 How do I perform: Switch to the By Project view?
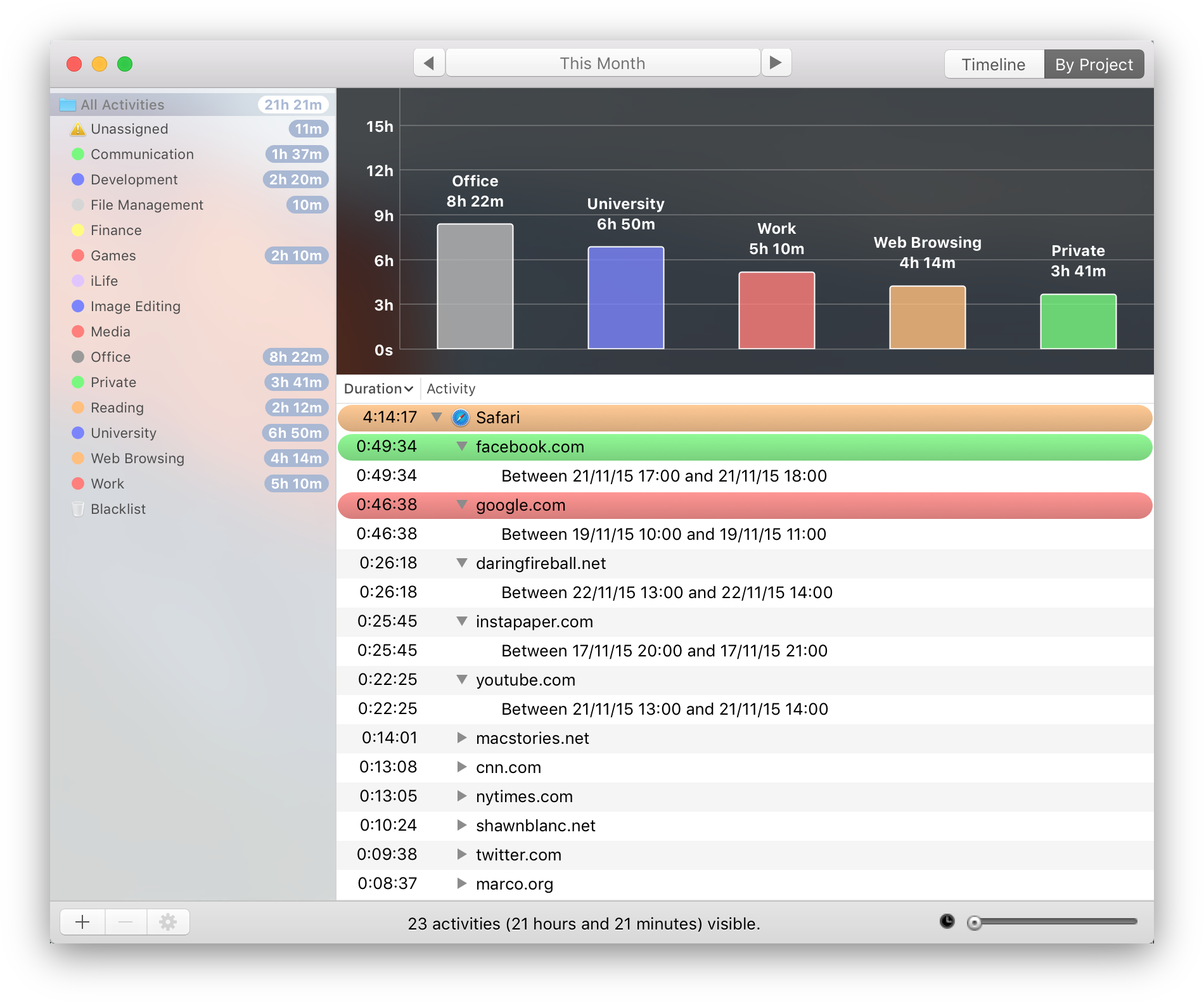(1094, 65)
